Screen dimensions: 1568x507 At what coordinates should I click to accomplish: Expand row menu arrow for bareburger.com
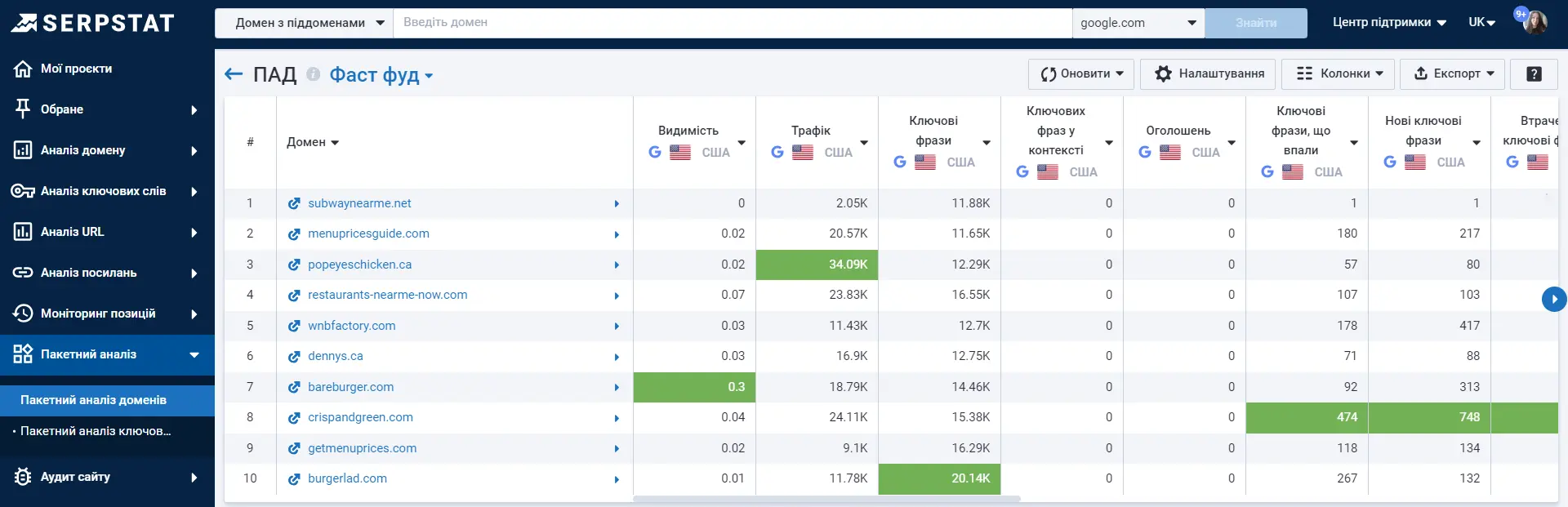click(617, 388)
